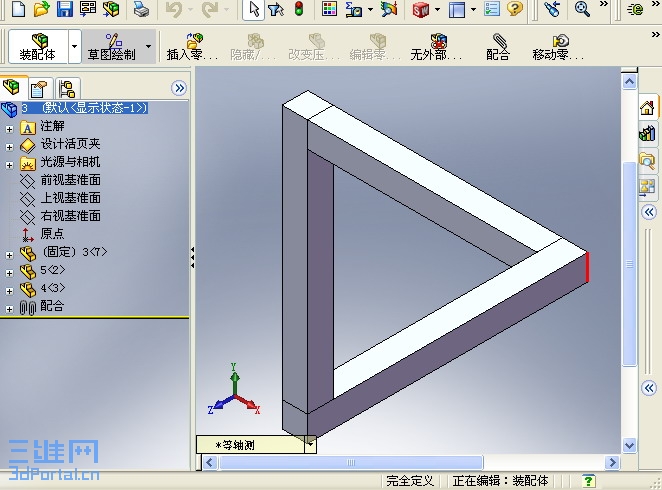The image size is (662, 490).
Task: Click the Help question mark icon
Action: 515,8
